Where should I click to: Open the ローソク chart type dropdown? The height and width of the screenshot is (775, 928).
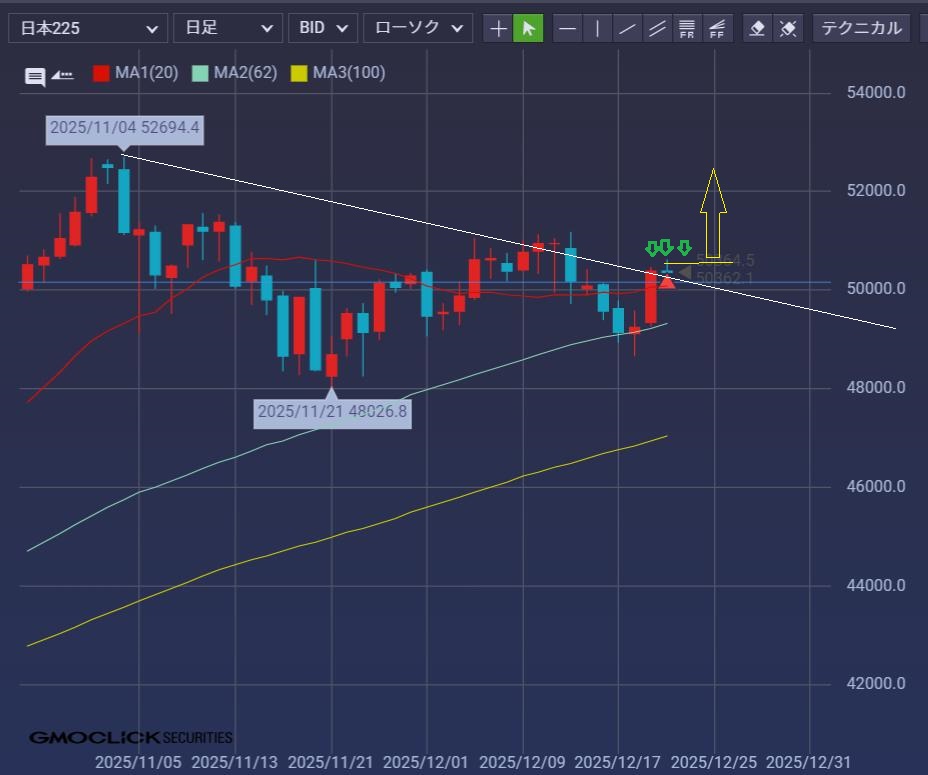pos(418,28)
